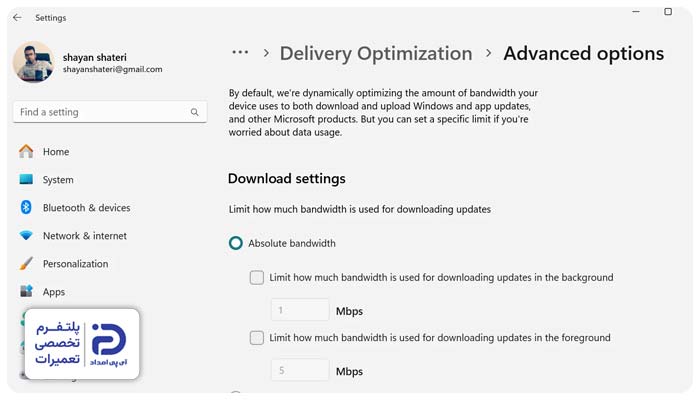The width and height of the screenshot is (700, 400).
Task: Open the Bluetooth & devices section
Action: (x=87, y=208)
